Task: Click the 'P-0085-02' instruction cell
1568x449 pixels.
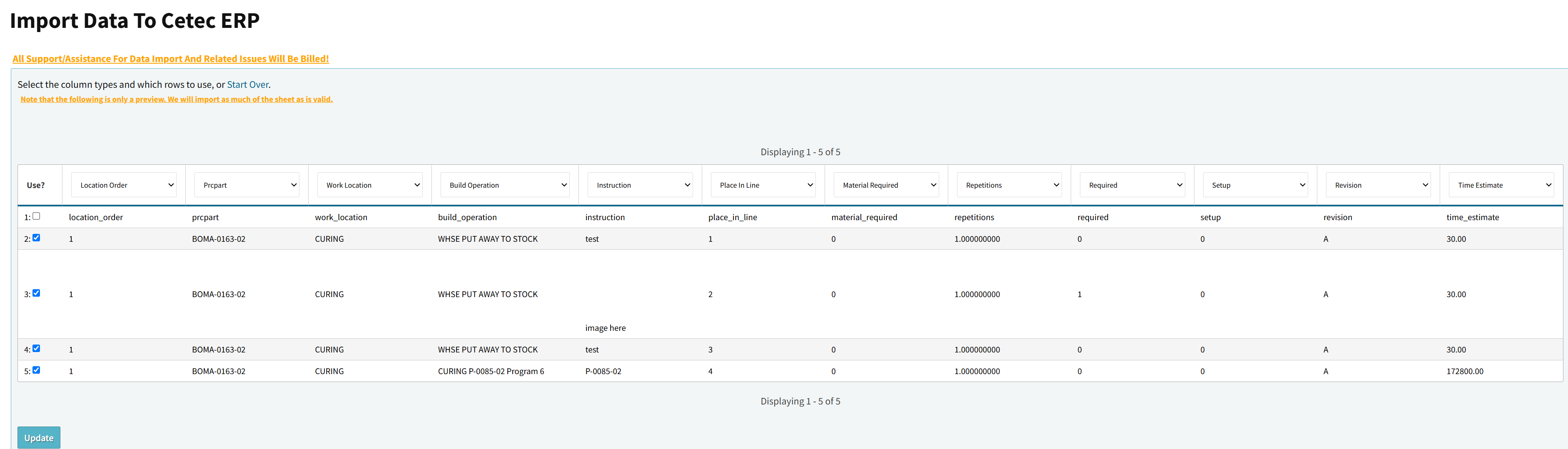Action: [603, 371]
